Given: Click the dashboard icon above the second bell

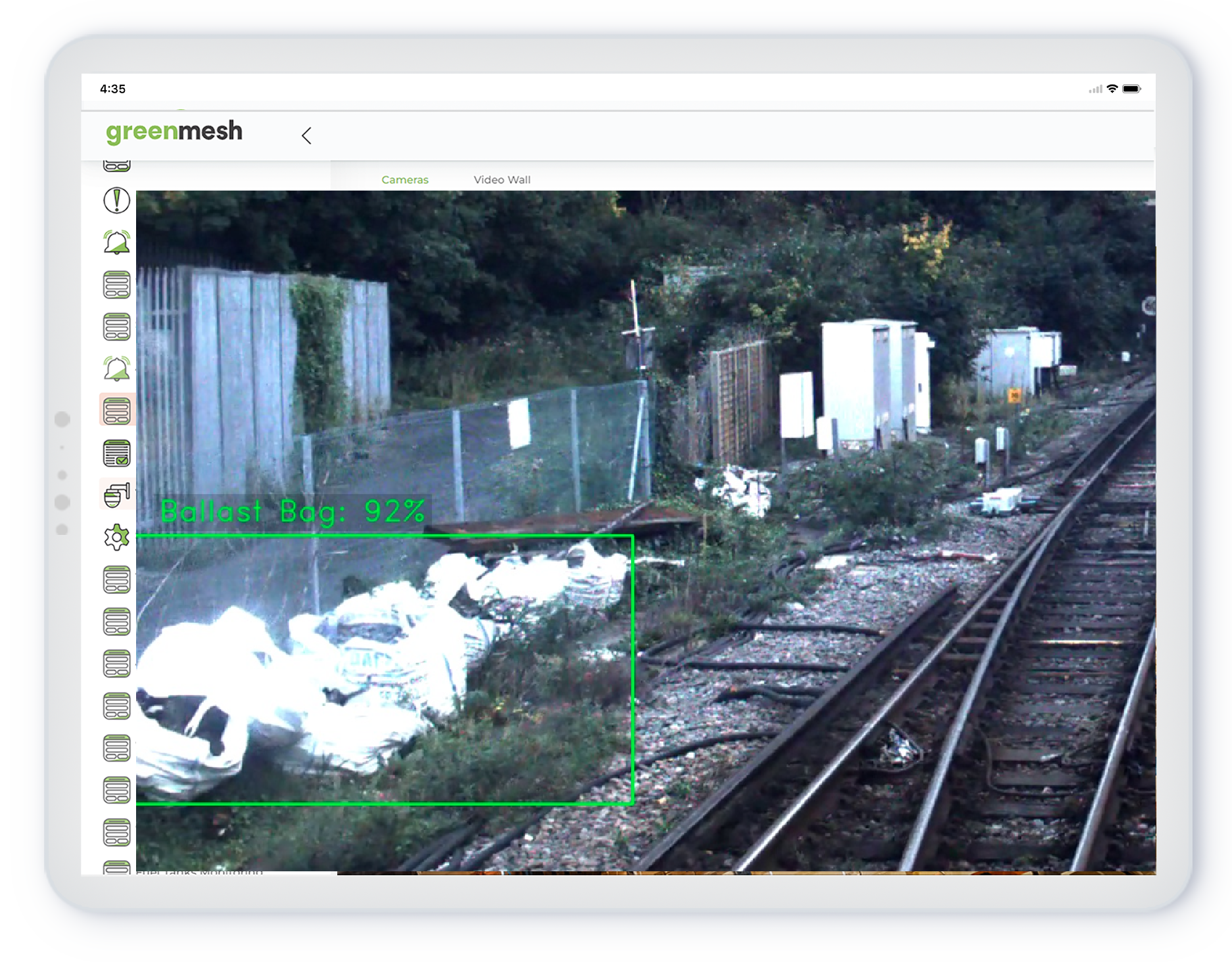Looking at the screenshot, I should click(x=116, y=327).
